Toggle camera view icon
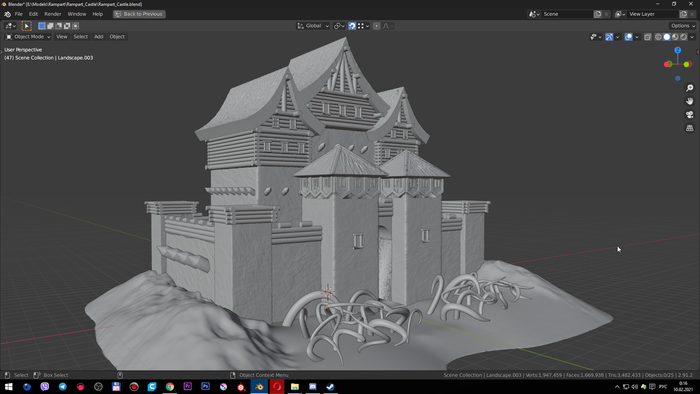700x394 pixels. (690, 115)
